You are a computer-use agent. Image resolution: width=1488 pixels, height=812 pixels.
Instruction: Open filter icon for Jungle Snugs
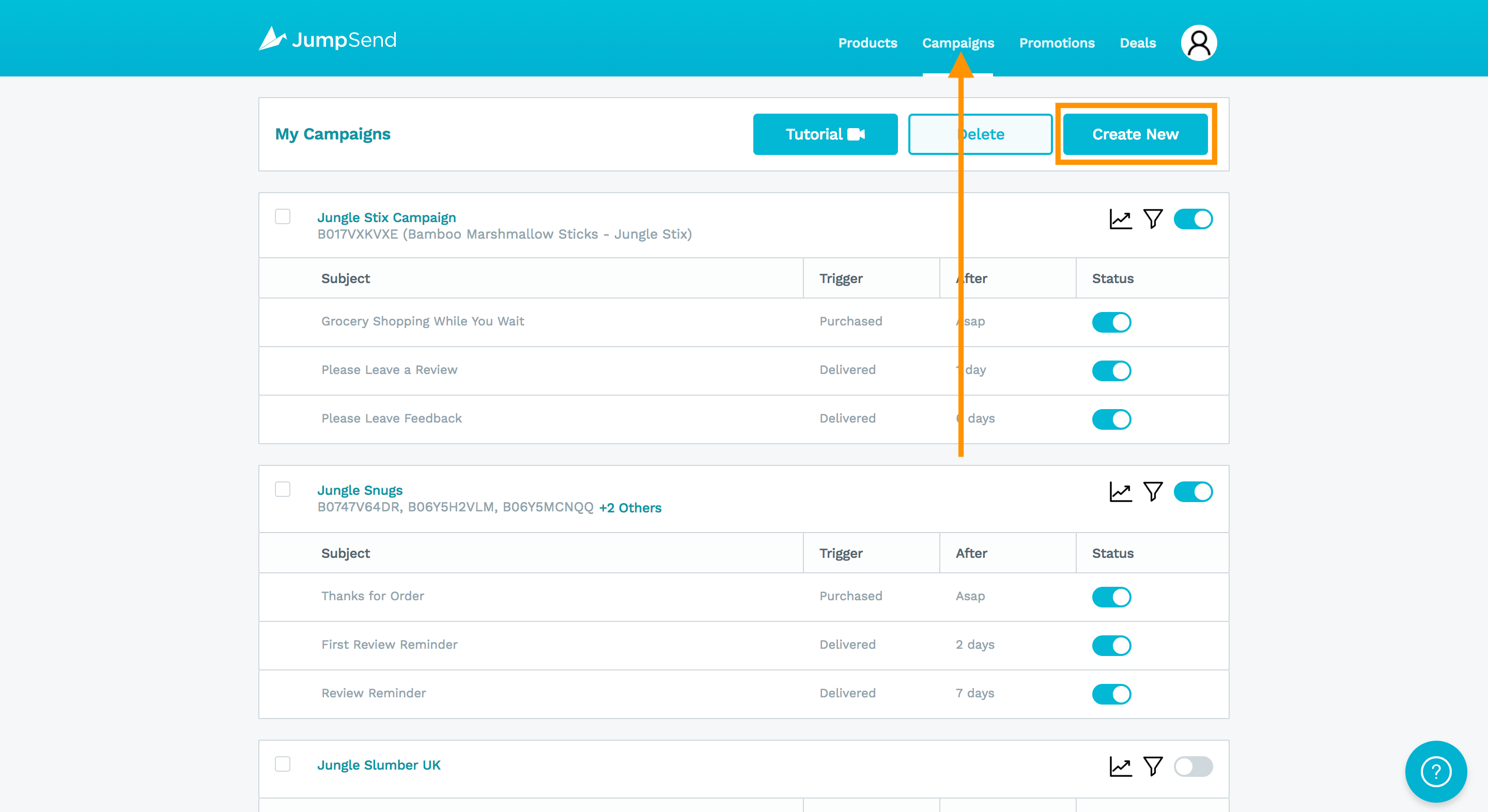tap(1153, 491)
